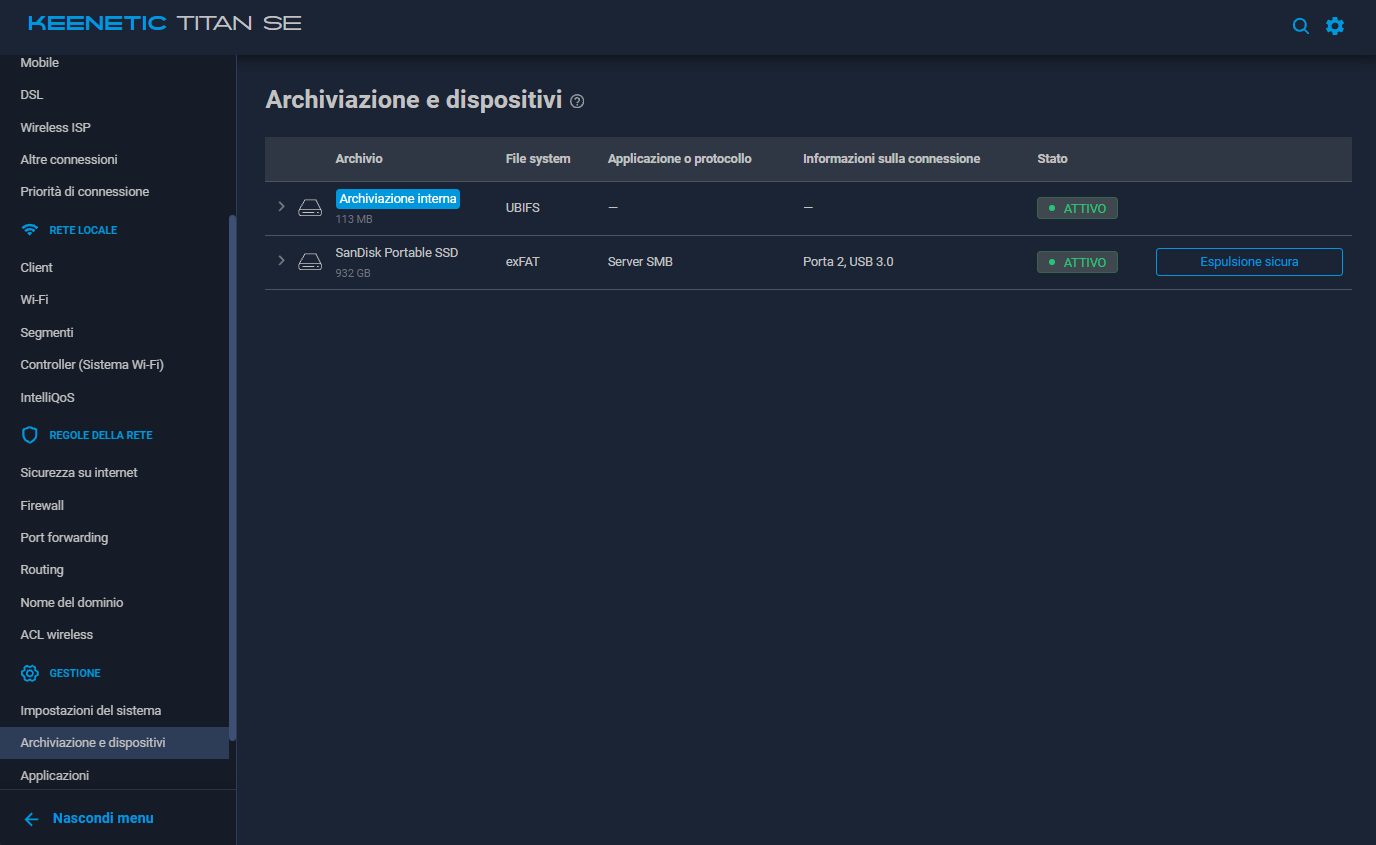
Task: Click the Stato column header
Action: click(x=1052, y=159)
